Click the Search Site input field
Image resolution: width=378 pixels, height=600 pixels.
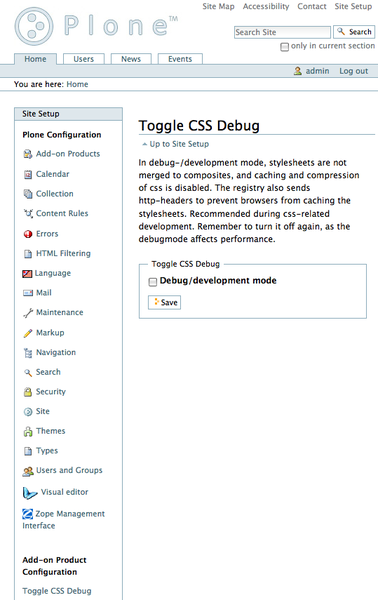[282, 32]
